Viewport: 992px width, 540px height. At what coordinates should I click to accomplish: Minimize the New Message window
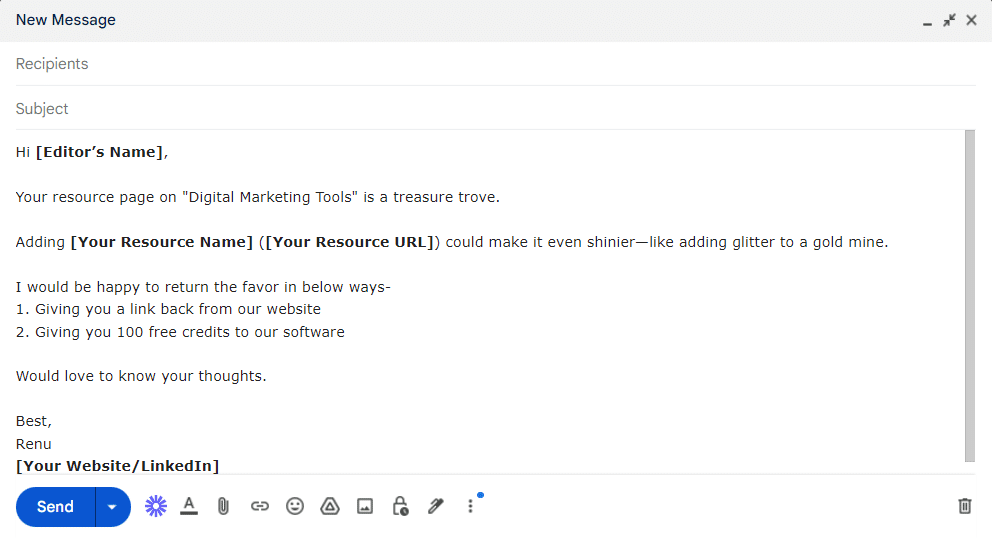(x=927, y=21)
